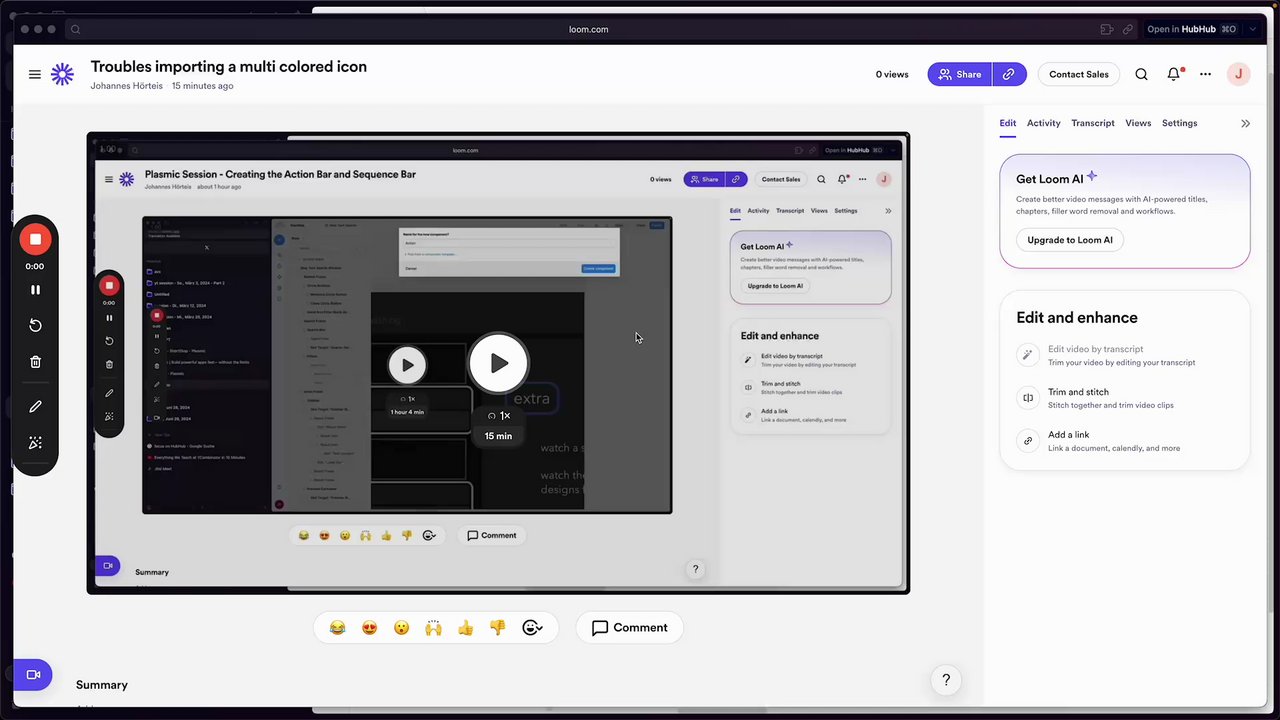The width and height of the screenshot is (1280, 720).
Task: Open search using the magnifier icon in the page header
Action: coord(1141,74)
